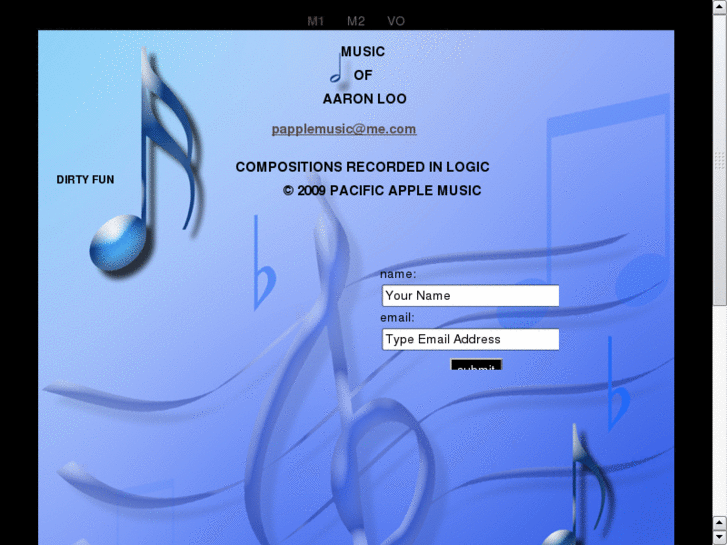Open the VO menu item

396,21
